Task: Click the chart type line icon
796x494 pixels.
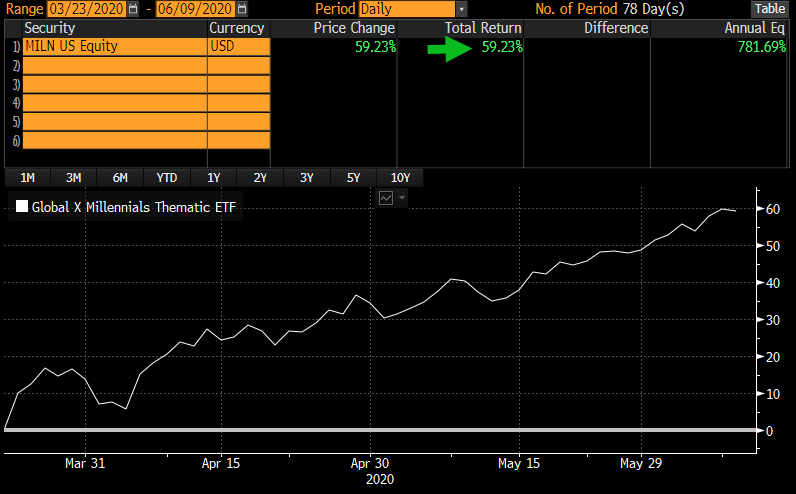Action: point(386,198)
